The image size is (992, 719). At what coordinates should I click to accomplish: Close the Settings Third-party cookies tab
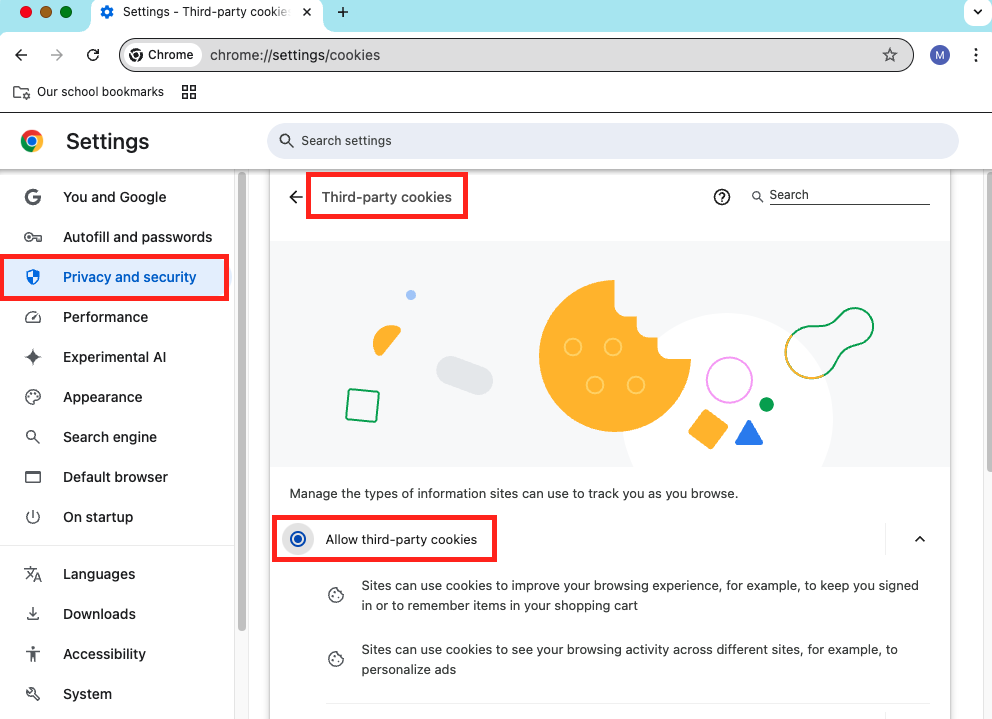click(x=307, y=12)
